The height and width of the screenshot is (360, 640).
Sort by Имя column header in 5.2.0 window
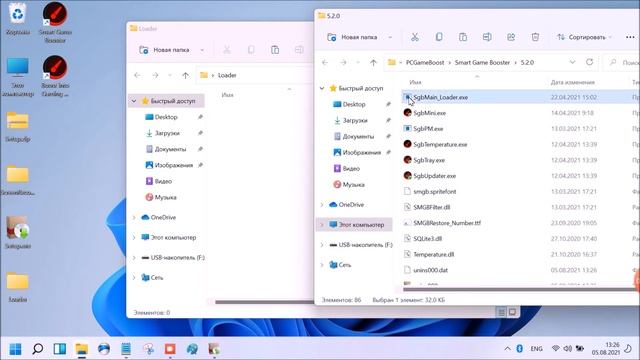tap(416, 82)
